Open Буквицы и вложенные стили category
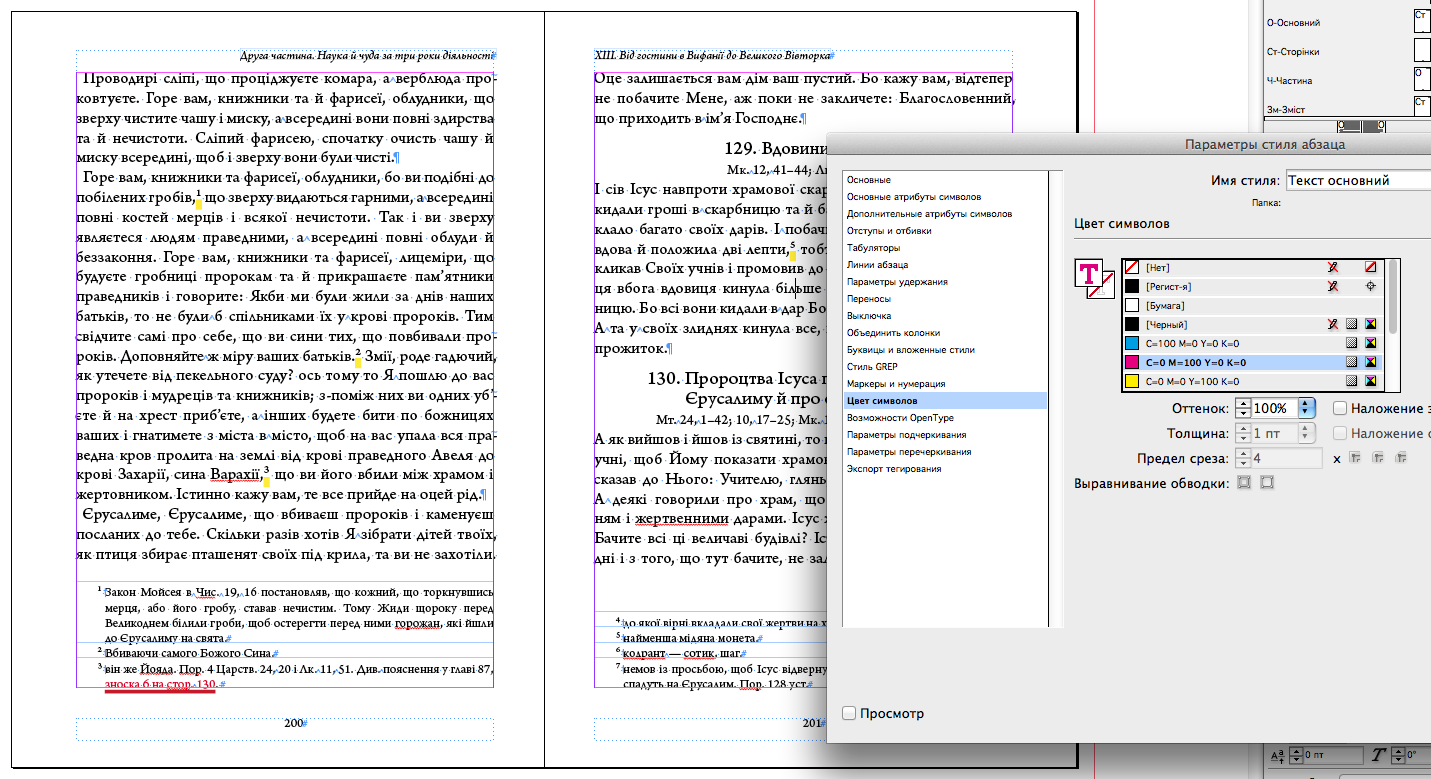 tap(944, 350)
